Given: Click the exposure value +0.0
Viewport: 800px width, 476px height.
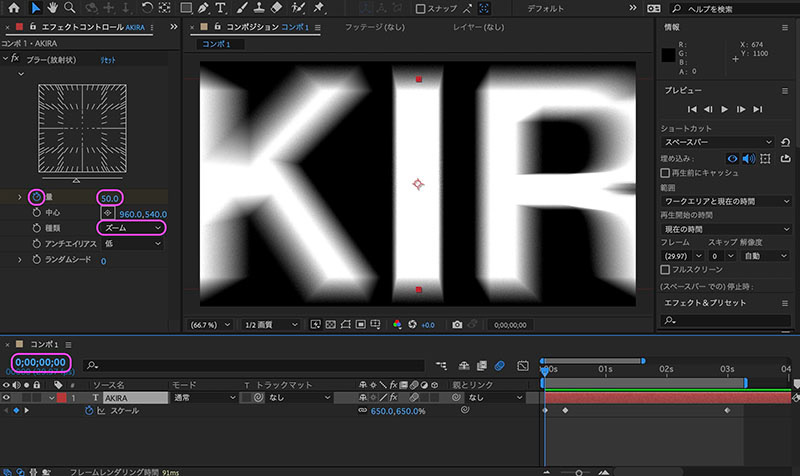Looking at the screenshot, I should click(428, 325).
